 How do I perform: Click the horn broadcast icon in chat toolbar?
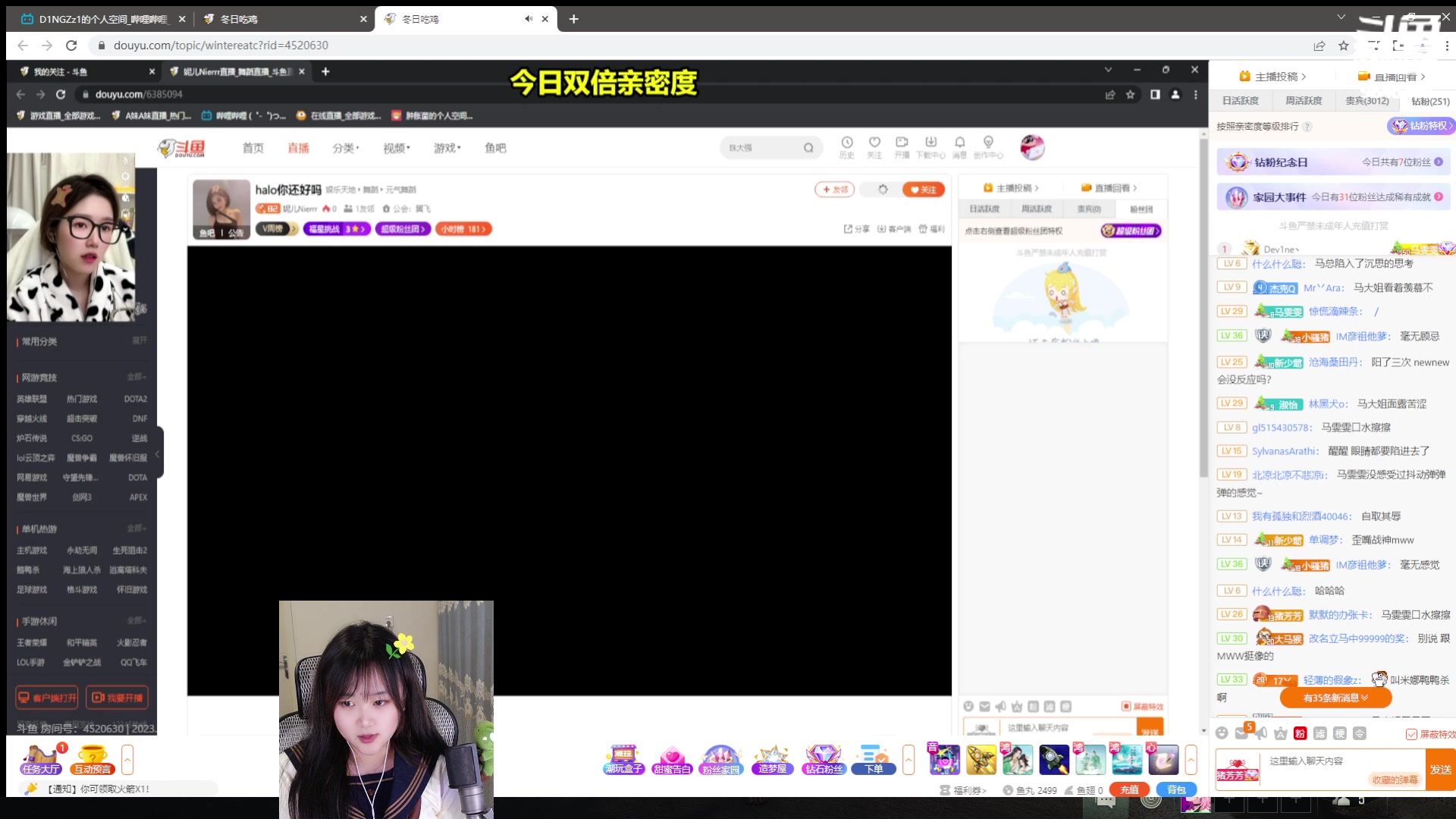(x=1261, y=733)
